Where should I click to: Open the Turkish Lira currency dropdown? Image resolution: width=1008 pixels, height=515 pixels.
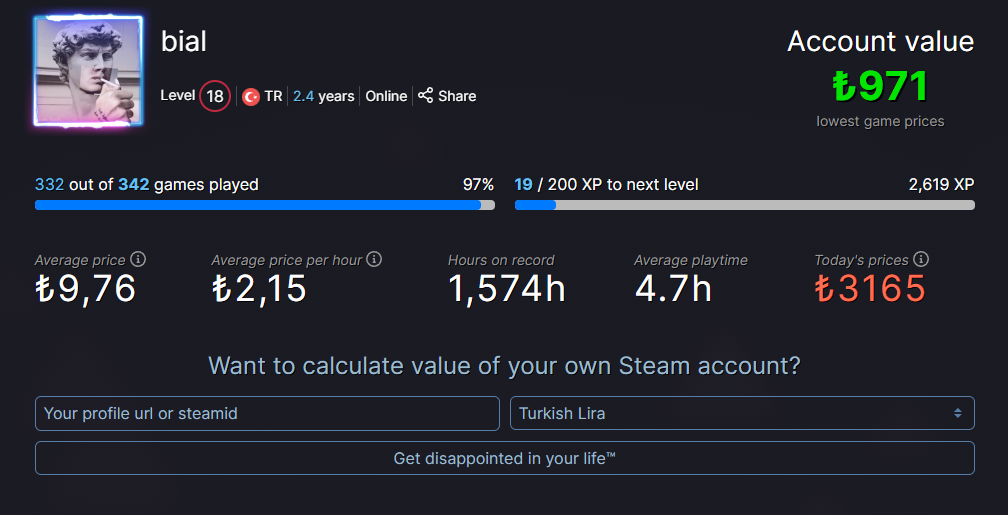pyautogui.click(x=741, y=413)
